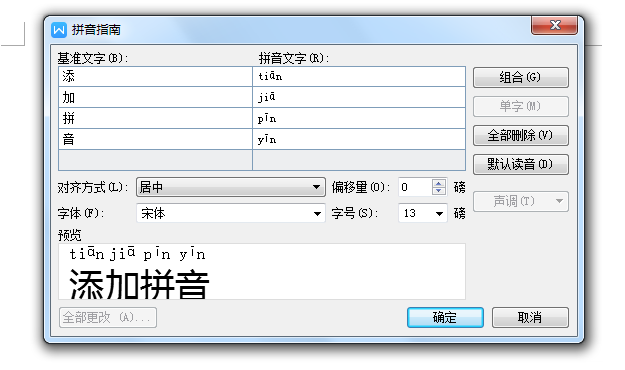Click 确定 to confirm
The width and height of the screenshot is (625, 370).
445,317
